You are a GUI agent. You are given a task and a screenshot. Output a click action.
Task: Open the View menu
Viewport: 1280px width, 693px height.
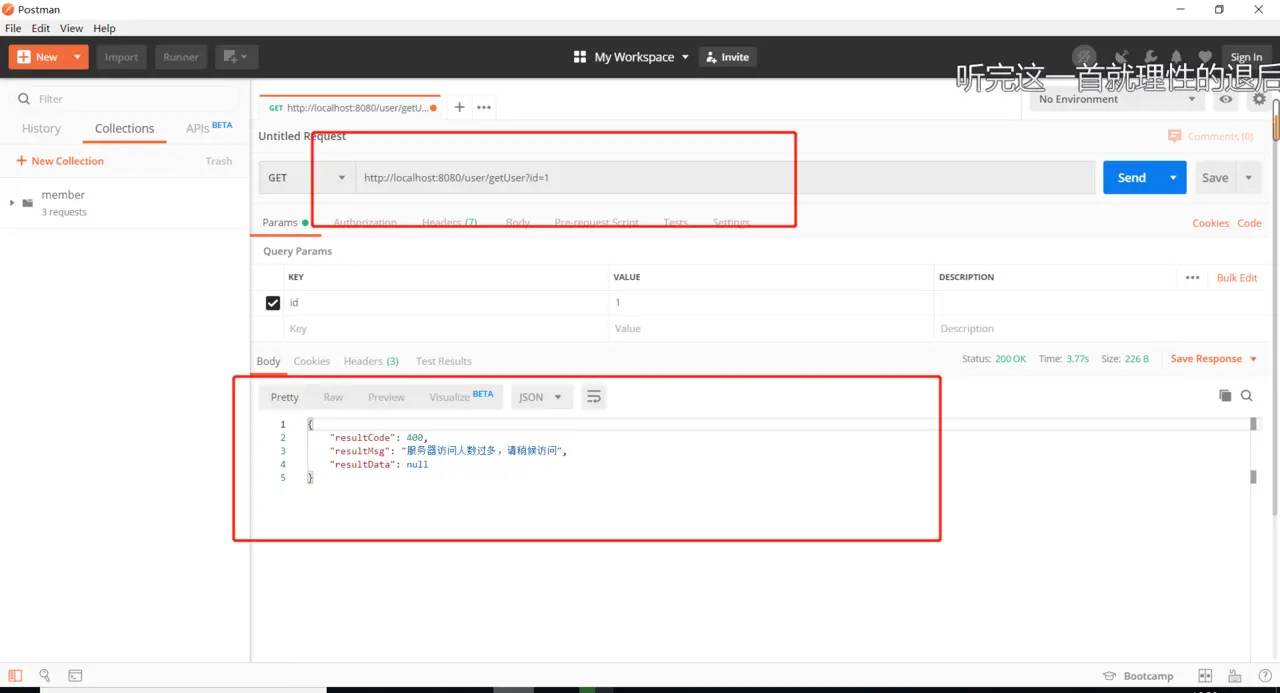(x=72, y=28)
